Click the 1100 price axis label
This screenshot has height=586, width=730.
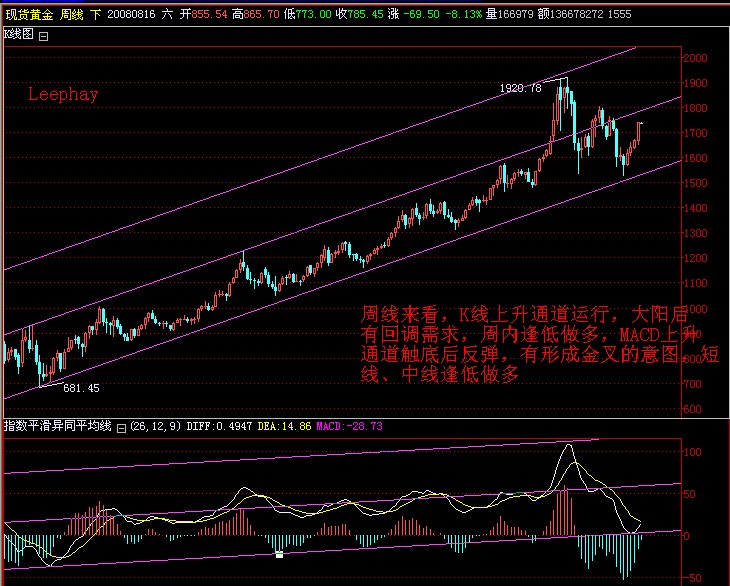tap(695, 283)
